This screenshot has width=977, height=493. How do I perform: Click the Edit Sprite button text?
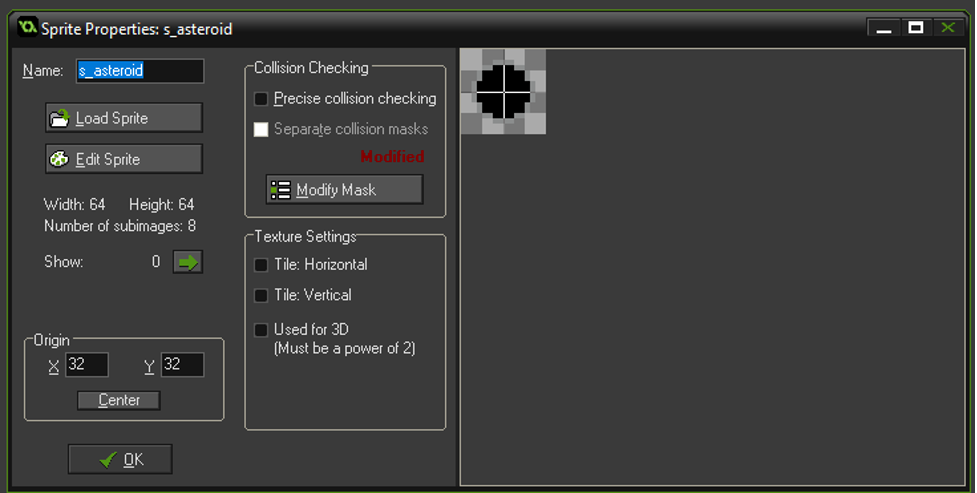pyautogui.click(x=108, y=160)
